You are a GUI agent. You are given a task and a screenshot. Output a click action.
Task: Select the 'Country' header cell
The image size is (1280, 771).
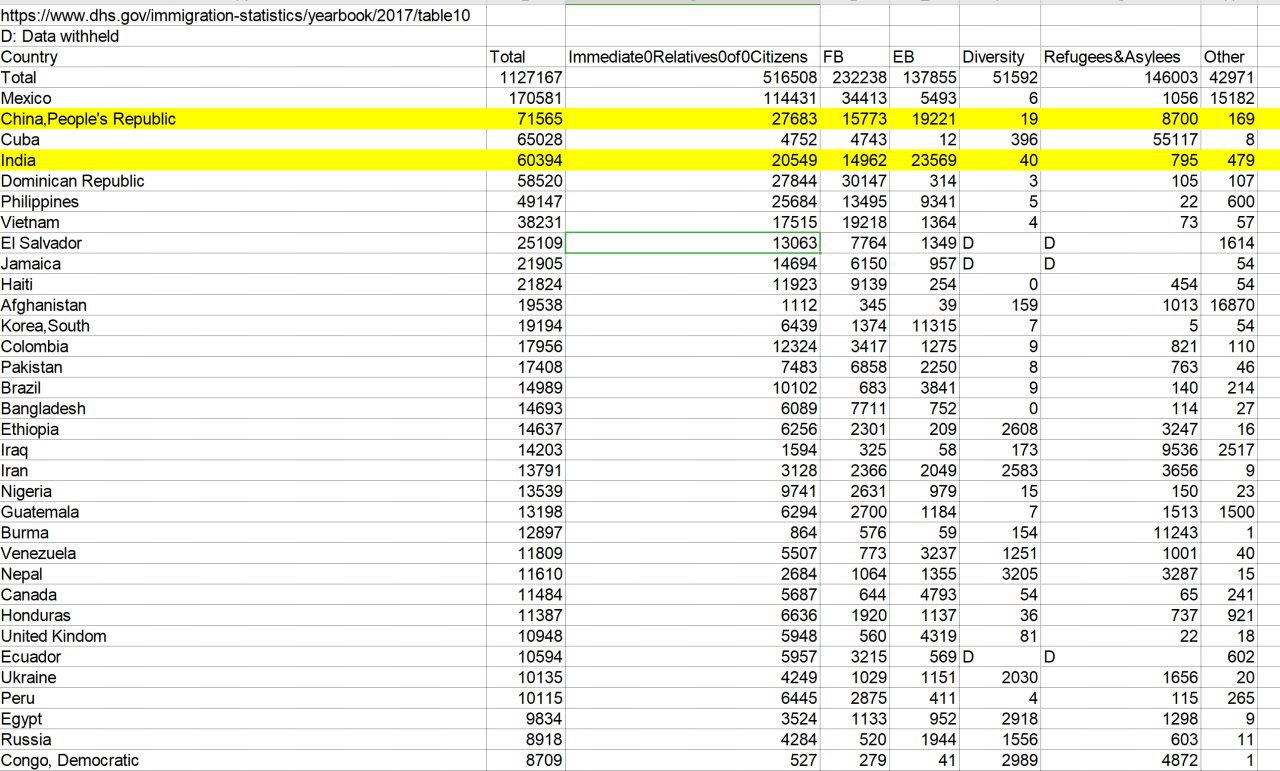coord(243,57)
